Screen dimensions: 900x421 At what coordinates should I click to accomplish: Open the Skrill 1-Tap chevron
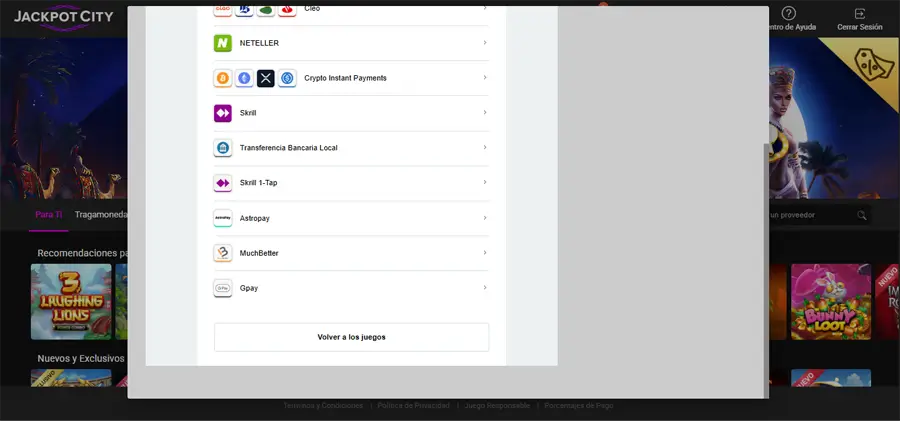pos(485,182)
